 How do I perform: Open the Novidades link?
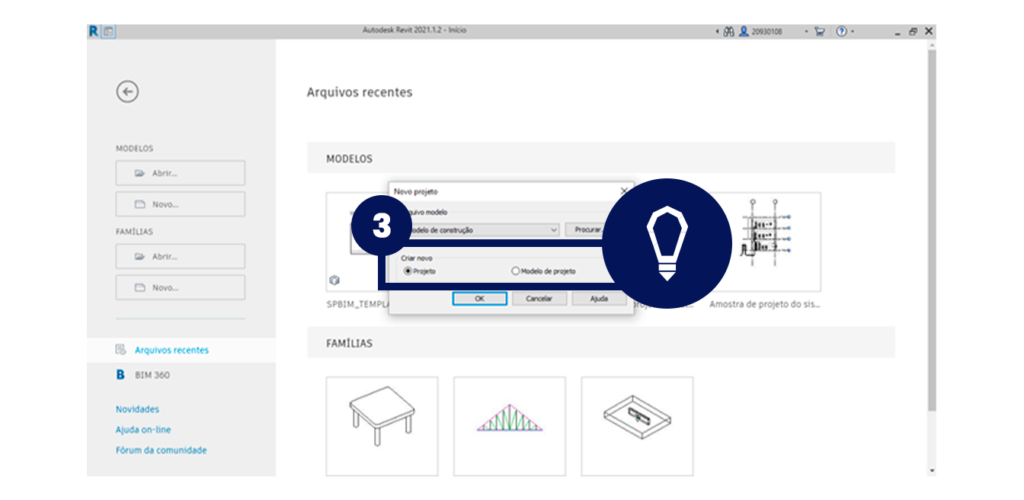(x=137, y=409)
